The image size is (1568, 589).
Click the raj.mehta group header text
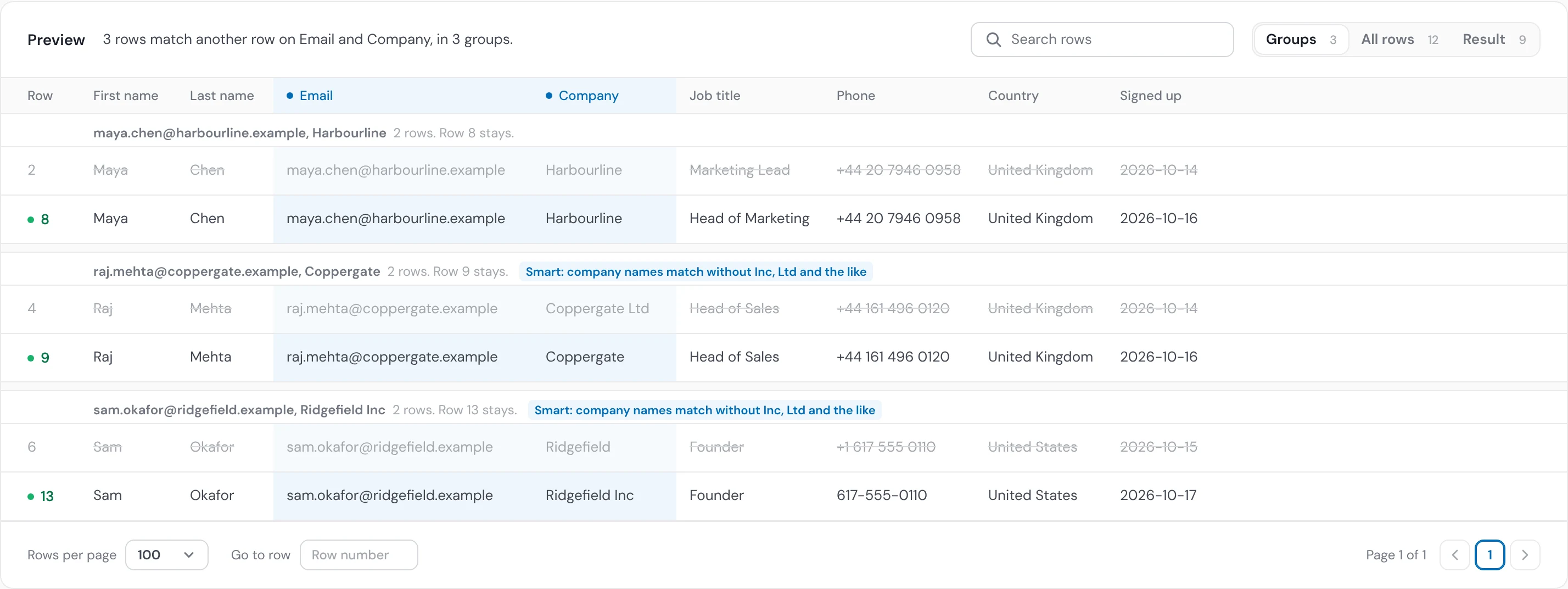236,271
